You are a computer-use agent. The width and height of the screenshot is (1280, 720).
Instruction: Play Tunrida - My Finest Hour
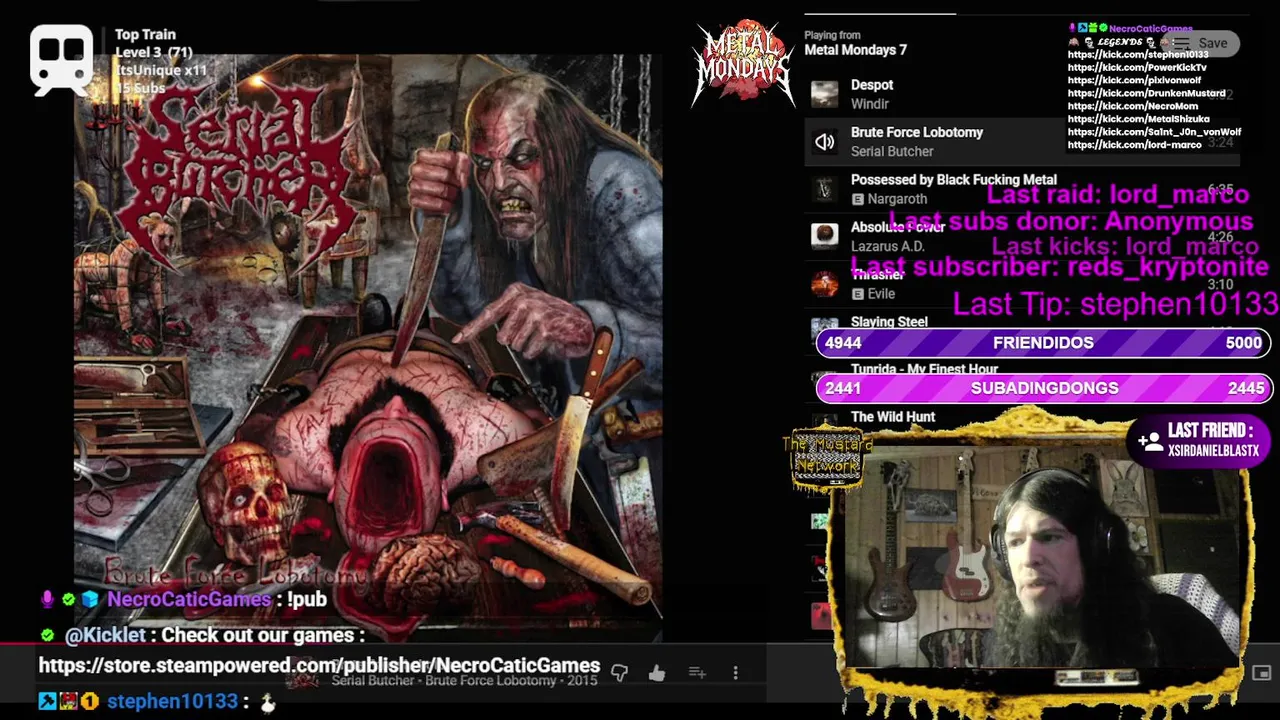(924, 369)
